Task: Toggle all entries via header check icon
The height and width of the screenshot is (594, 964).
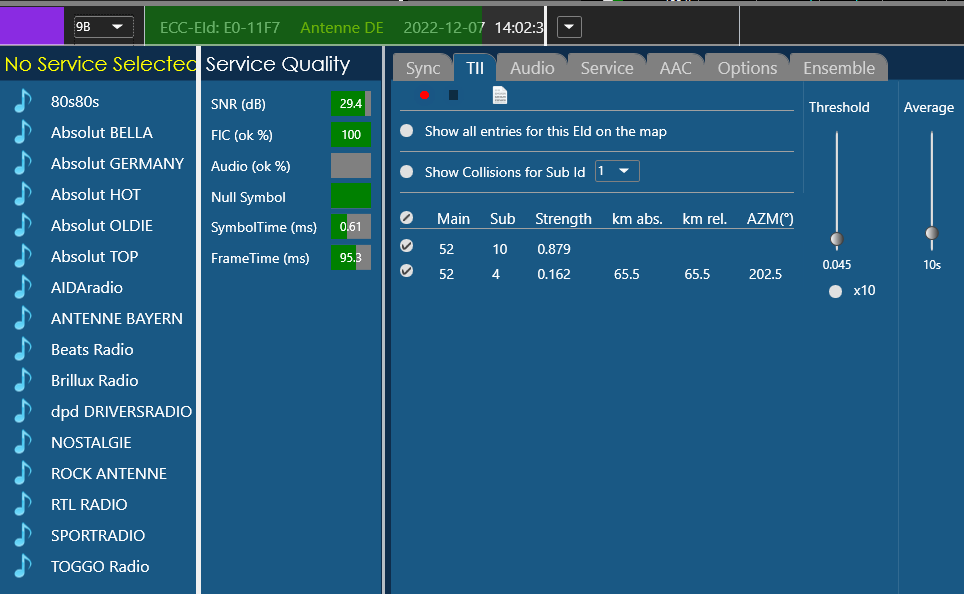Action: pyautogui.click(x=406, y=218)
